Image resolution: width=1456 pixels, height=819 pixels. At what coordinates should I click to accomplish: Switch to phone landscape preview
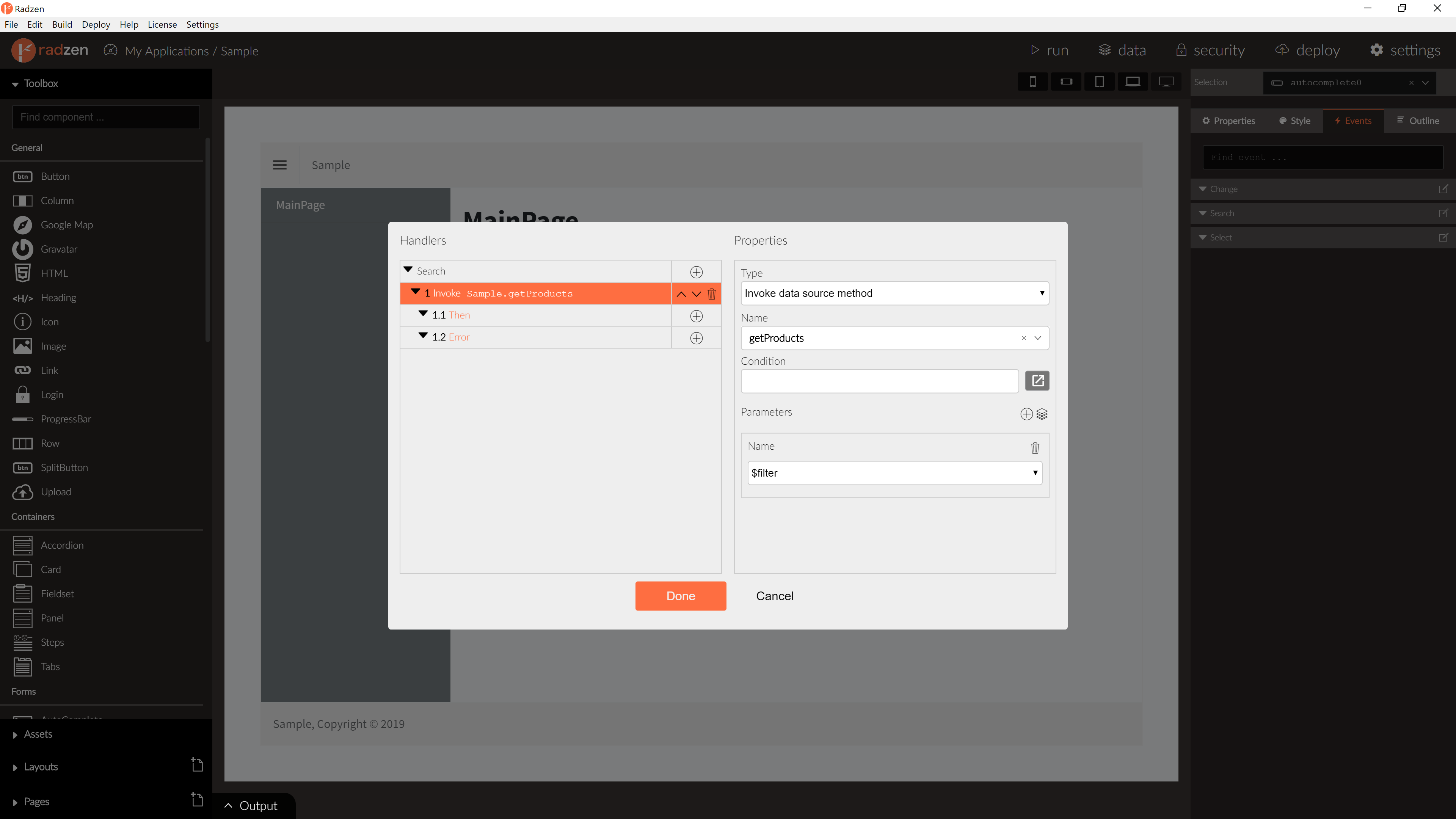coord(1066,82)
